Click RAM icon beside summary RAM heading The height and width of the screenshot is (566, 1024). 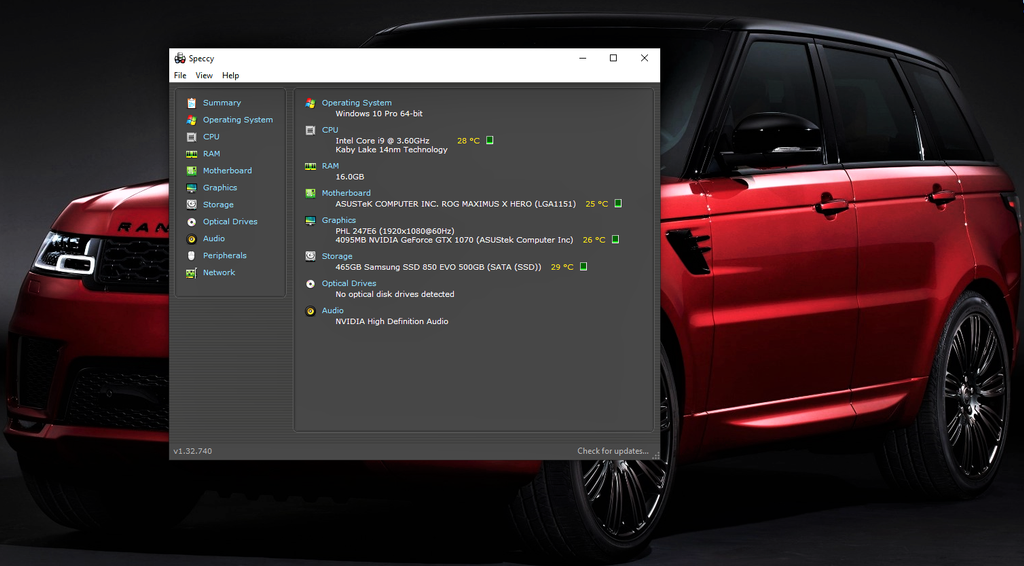(x=310, y=166)
